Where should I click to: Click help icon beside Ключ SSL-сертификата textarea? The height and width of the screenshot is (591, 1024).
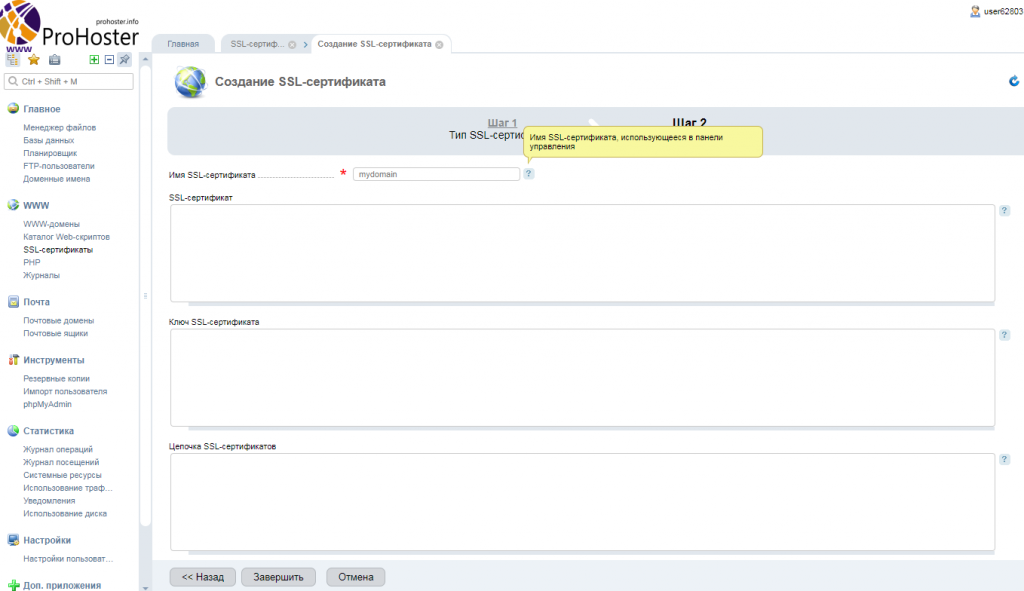[1004, 335]
